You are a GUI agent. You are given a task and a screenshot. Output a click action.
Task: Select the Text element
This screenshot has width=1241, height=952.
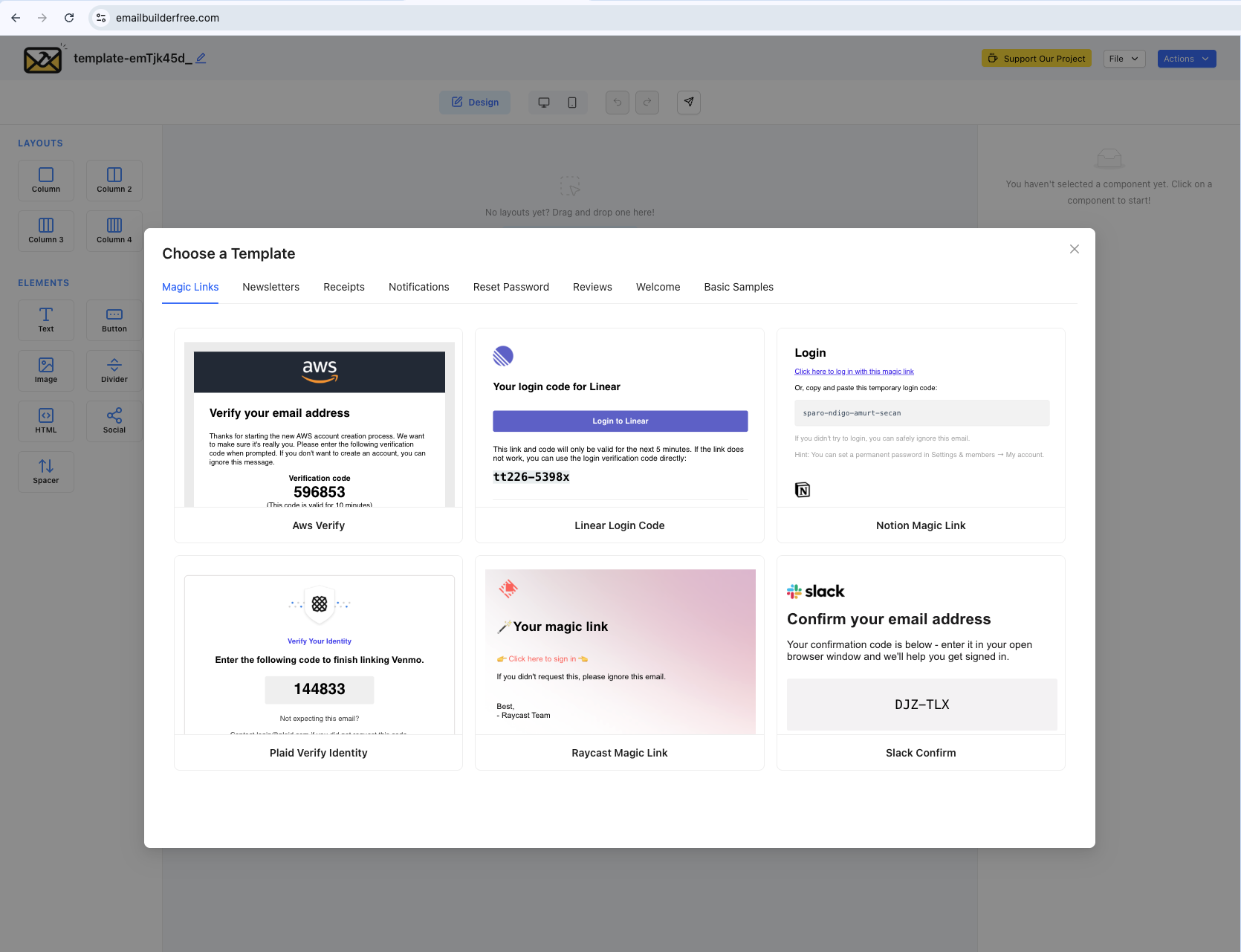(45, 320)
